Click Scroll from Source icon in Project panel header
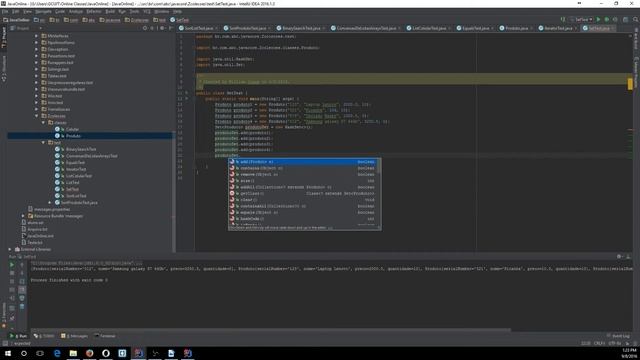 [x=145, y=28]
